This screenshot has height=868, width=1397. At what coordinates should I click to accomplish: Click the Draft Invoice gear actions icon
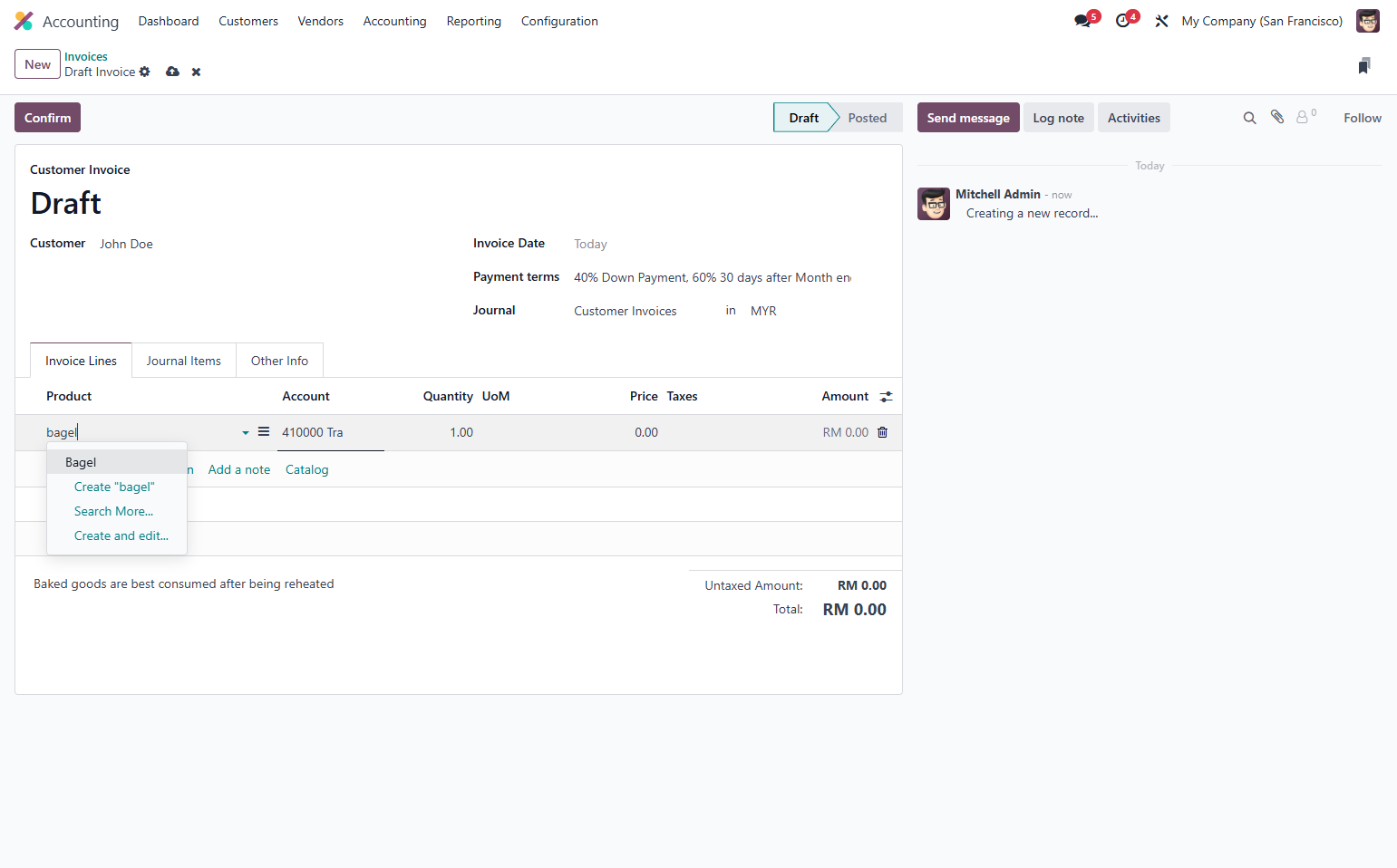tap(145, 72)
